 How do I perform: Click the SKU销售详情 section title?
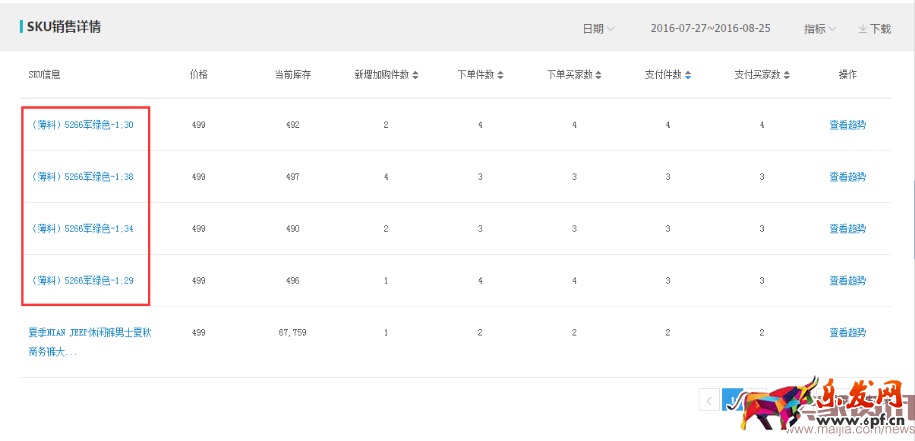(64, 27)
